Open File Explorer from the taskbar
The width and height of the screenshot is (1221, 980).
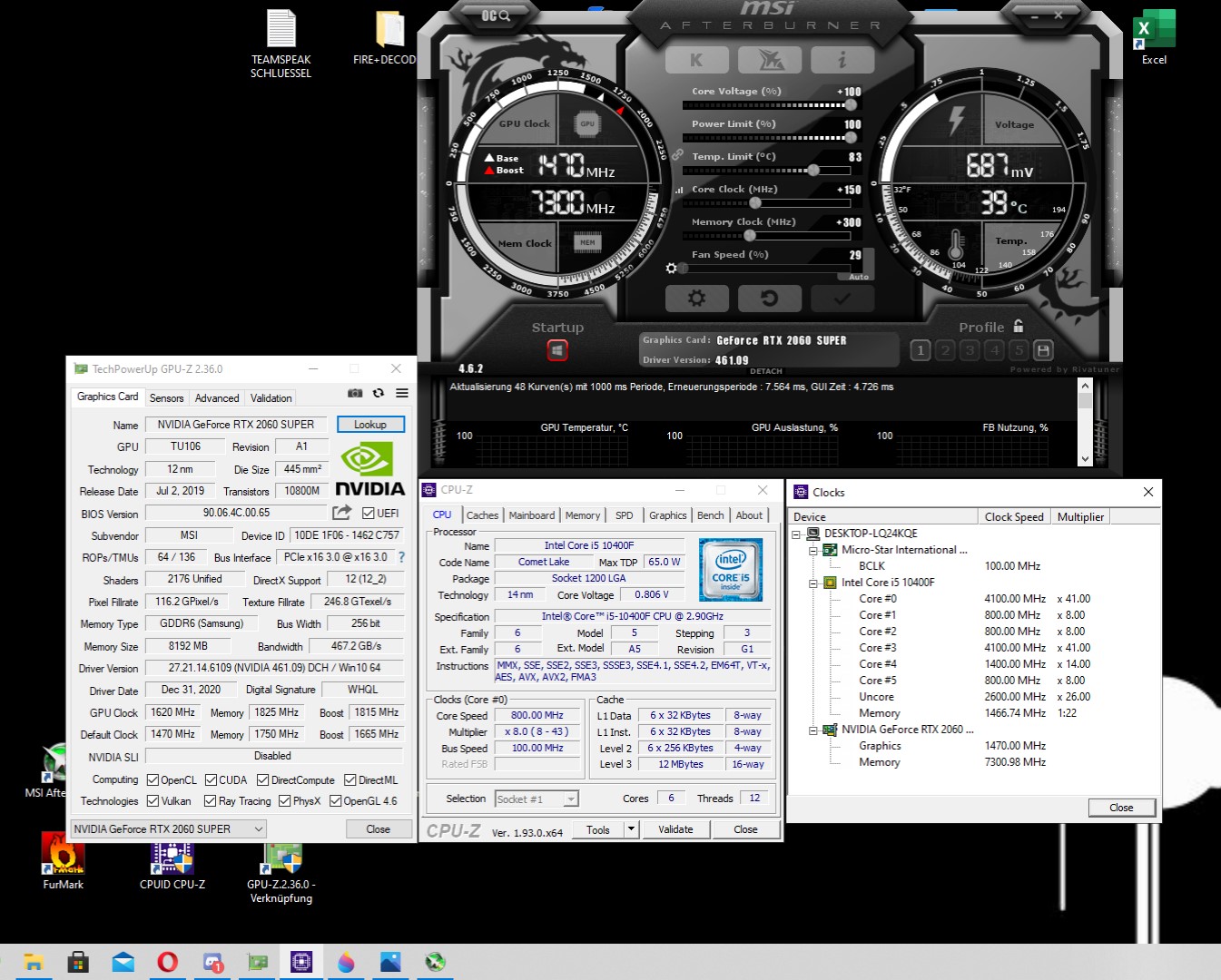click(34, 962)
